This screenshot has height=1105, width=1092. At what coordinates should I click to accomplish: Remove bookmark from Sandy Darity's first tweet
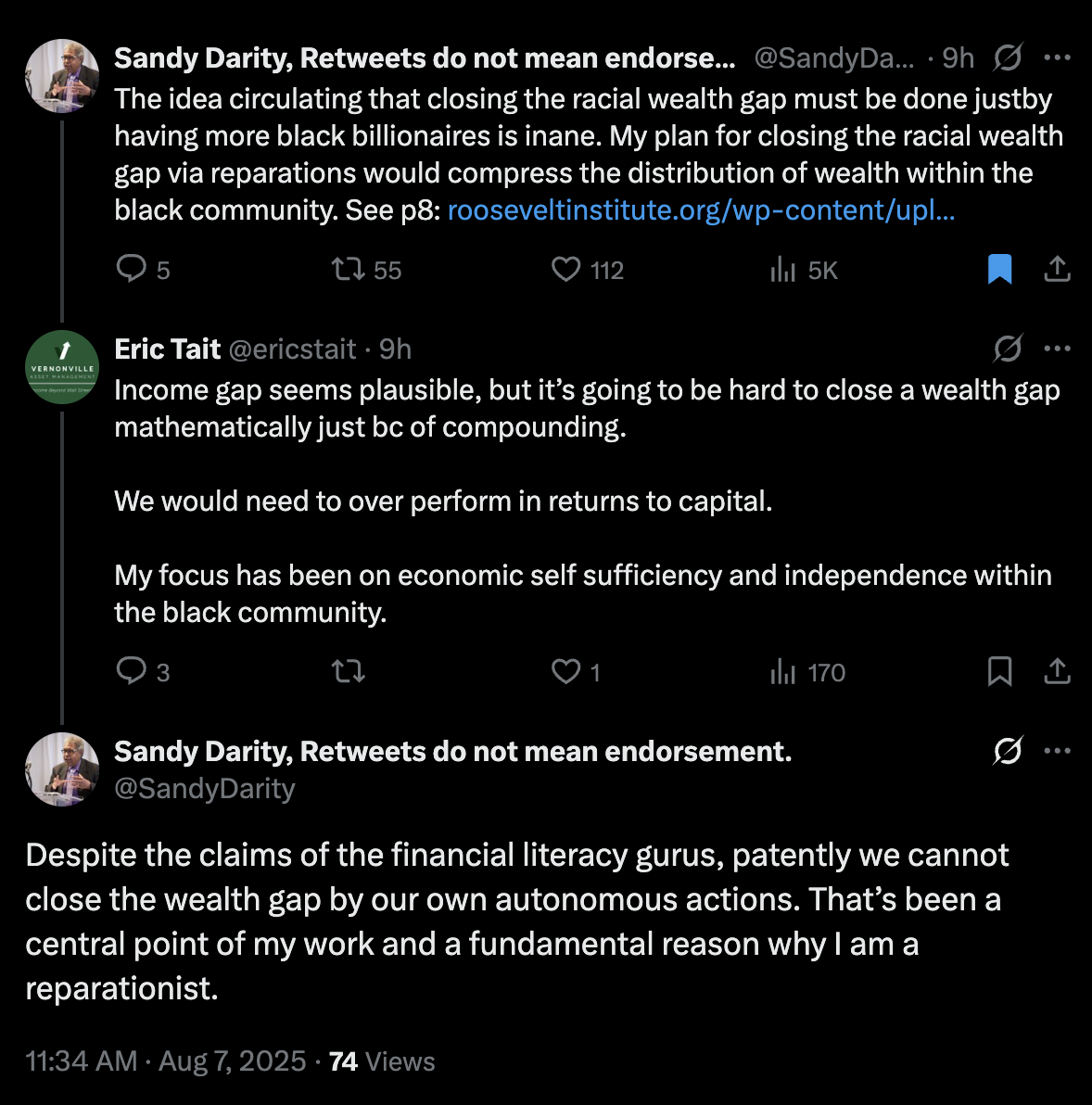click(x=999, y=269)
